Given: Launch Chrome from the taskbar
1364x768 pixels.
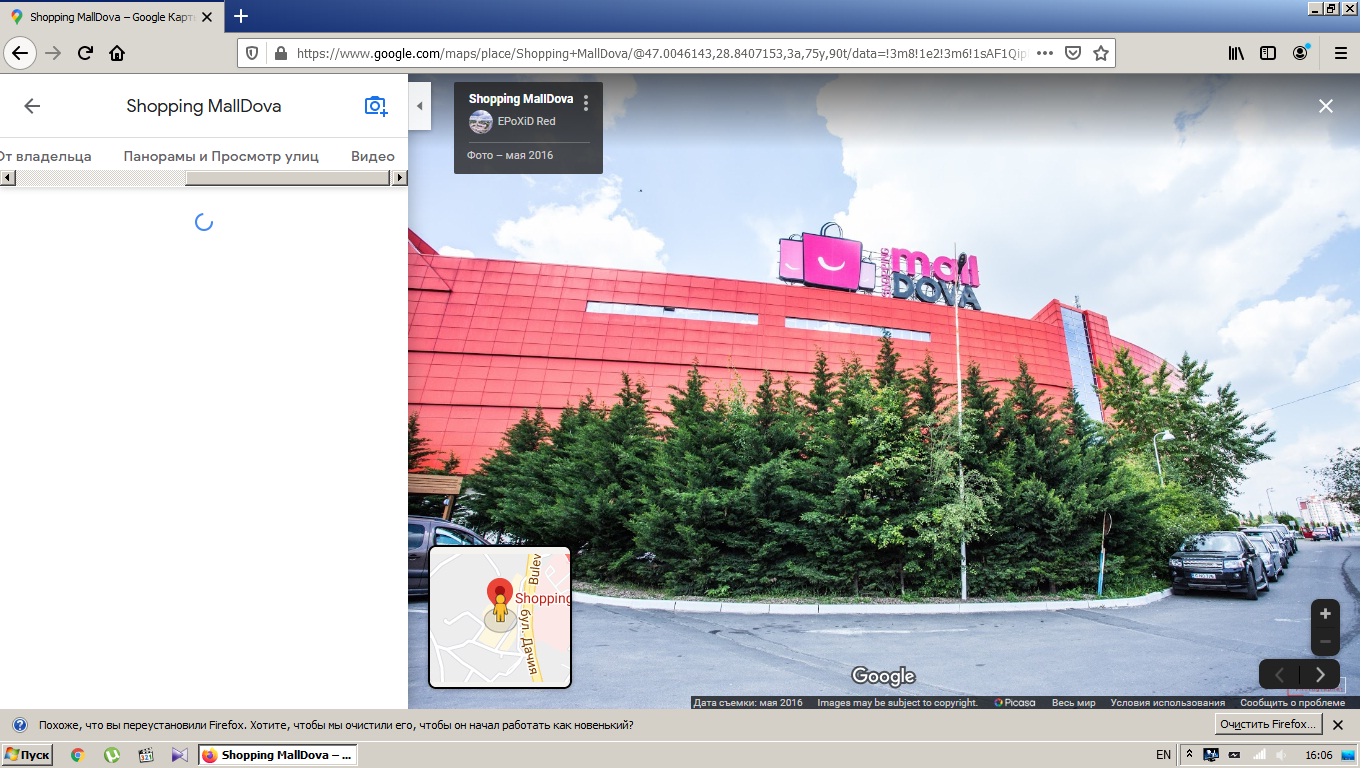Looking at the screenshot, I should (78, 755).
